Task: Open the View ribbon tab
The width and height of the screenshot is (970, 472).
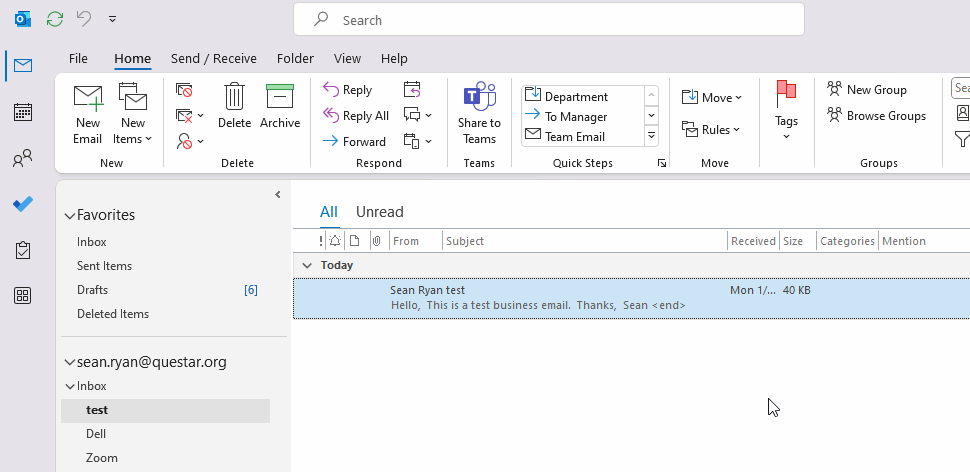Action: [x=347, y=59]
